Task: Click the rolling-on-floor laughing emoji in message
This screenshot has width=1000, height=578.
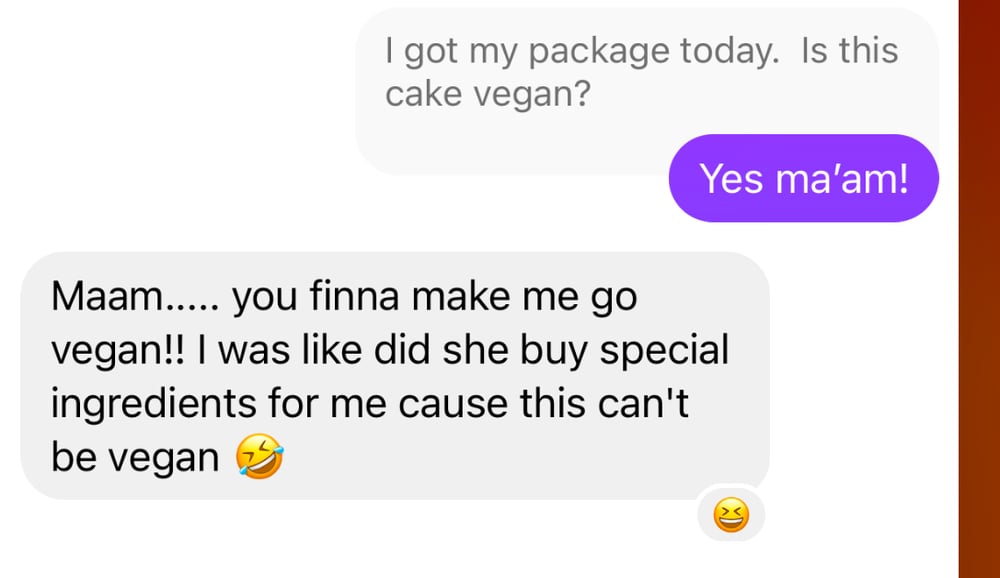Action: click(260, 457)
